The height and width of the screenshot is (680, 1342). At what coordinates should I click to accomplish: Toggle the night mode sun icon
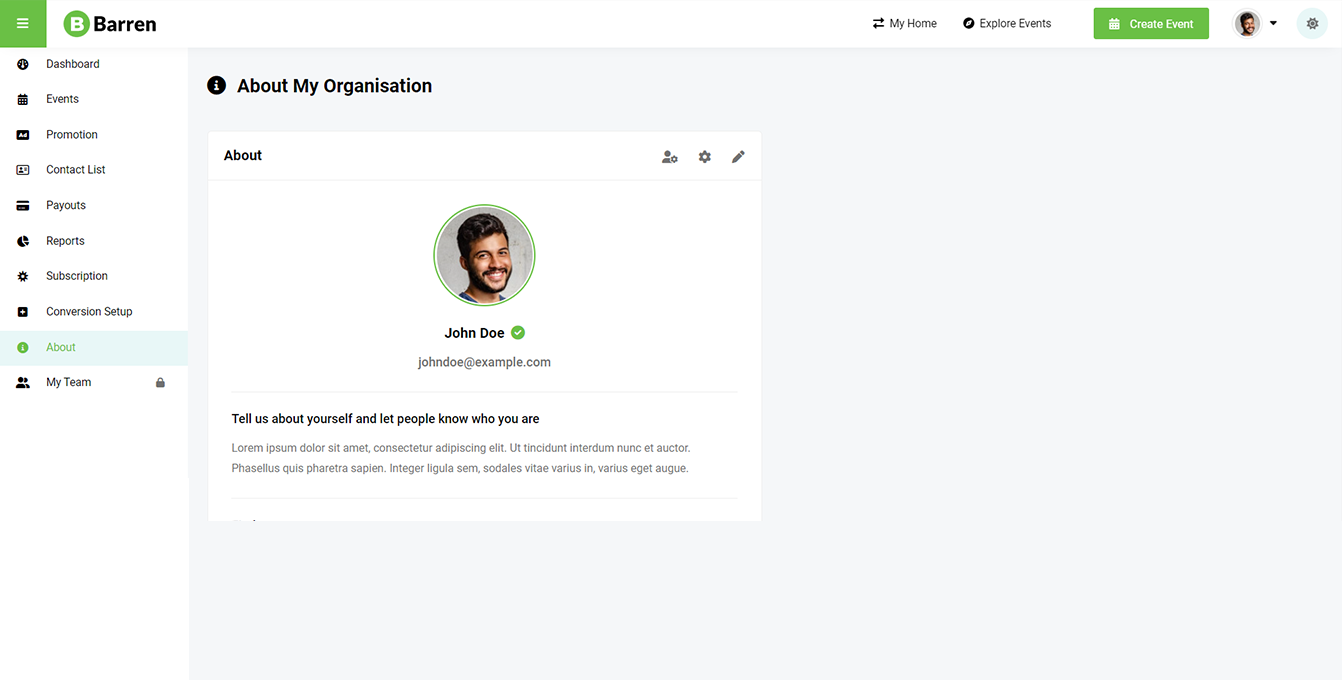(x=1312, y=24)
